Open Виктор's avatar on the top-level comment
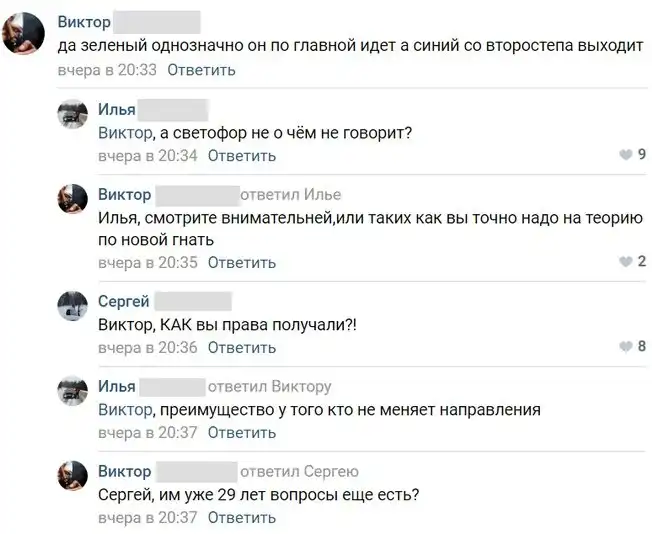Image resolution: width=652 pixels, height=534 pixels. click(x=22, y=34)
